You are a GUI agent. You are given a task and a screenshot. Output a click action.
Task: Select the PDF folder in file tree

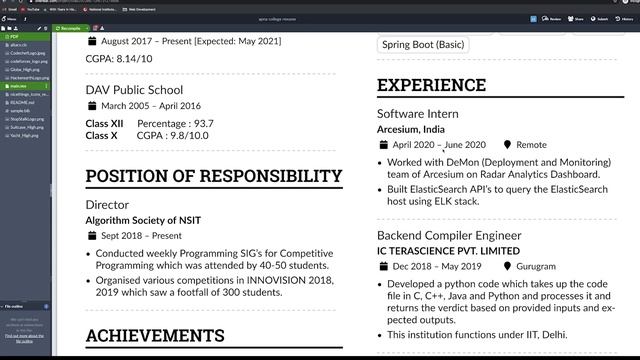click(25, 37)
